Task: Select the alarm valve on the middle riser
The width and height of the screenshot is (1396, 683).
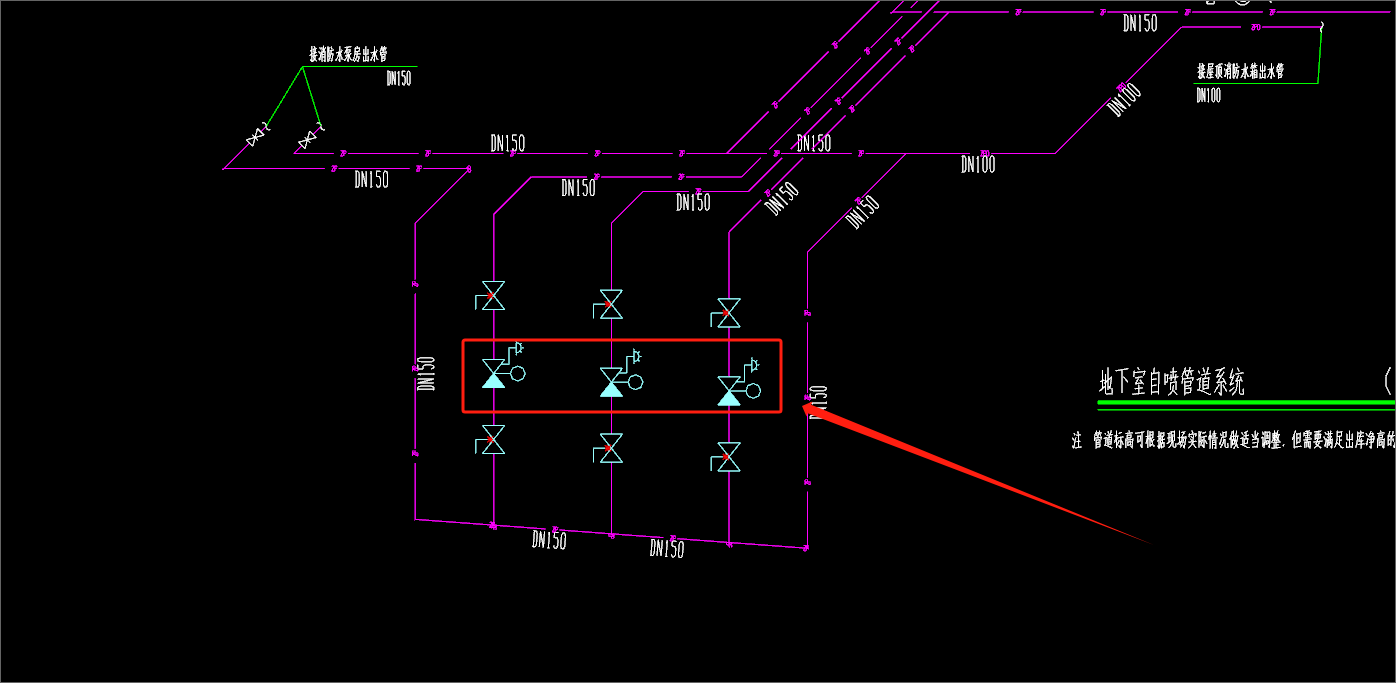Action: 621,374
